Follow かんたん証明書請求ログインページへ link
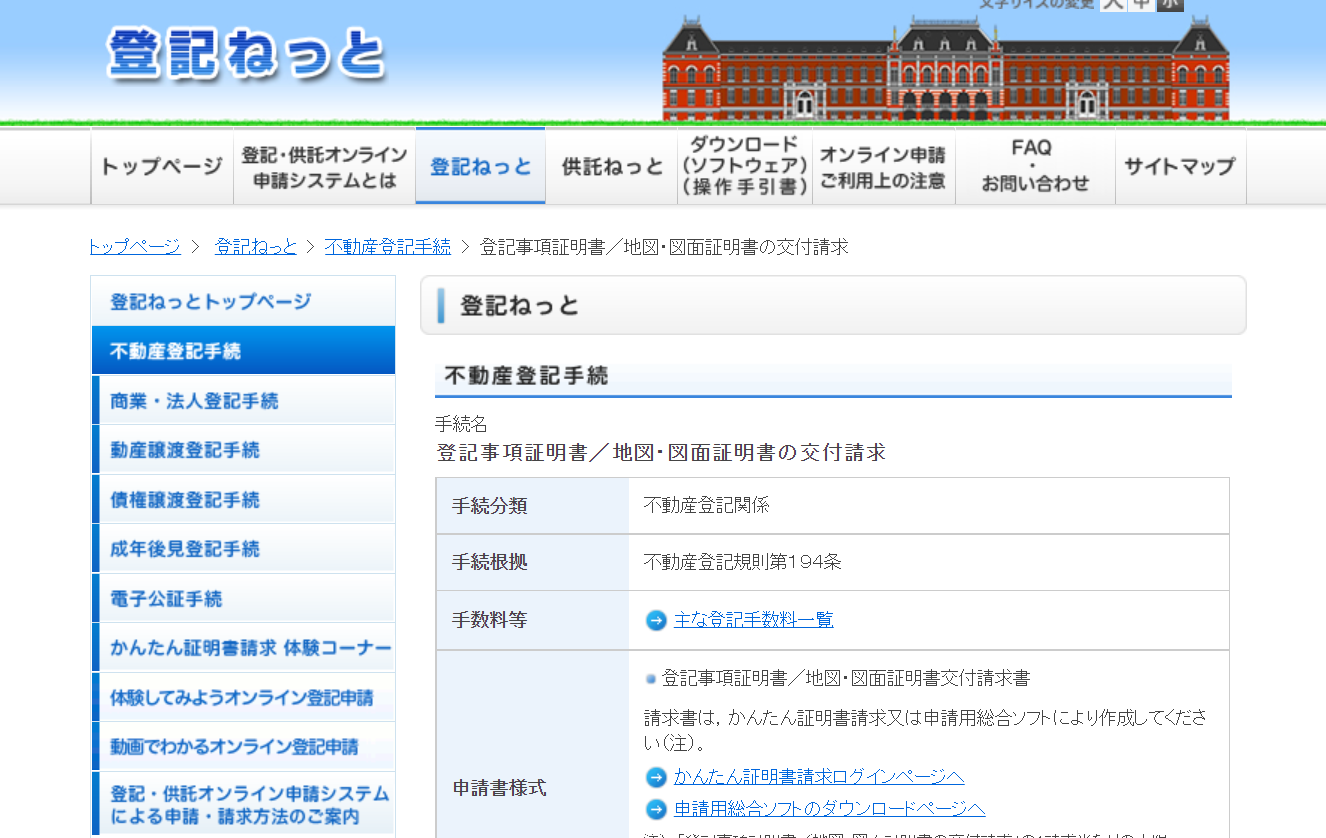The image size is (1326, 838). point(818,777)
